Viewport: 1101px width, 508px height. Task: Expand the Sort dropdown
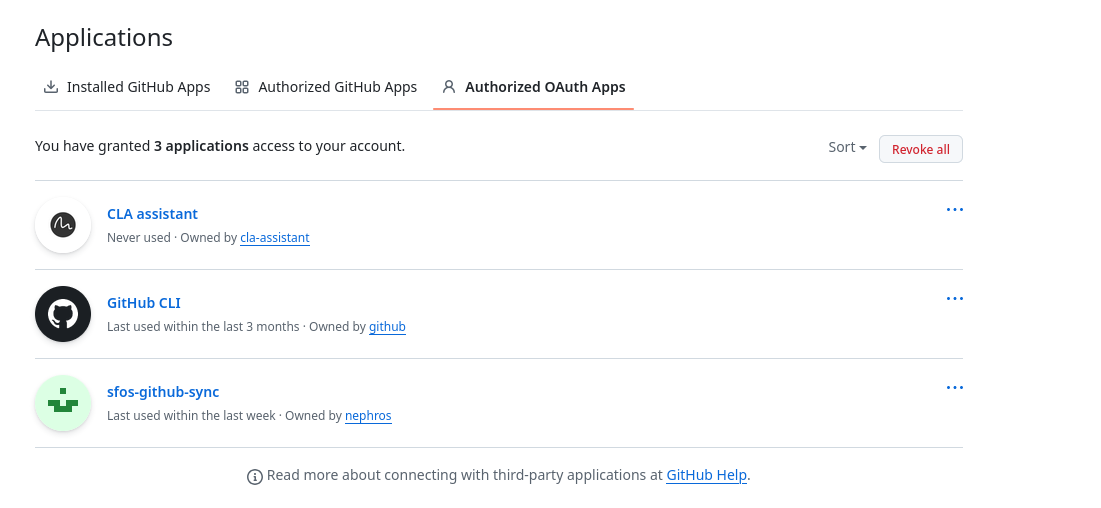coord(847,148)
